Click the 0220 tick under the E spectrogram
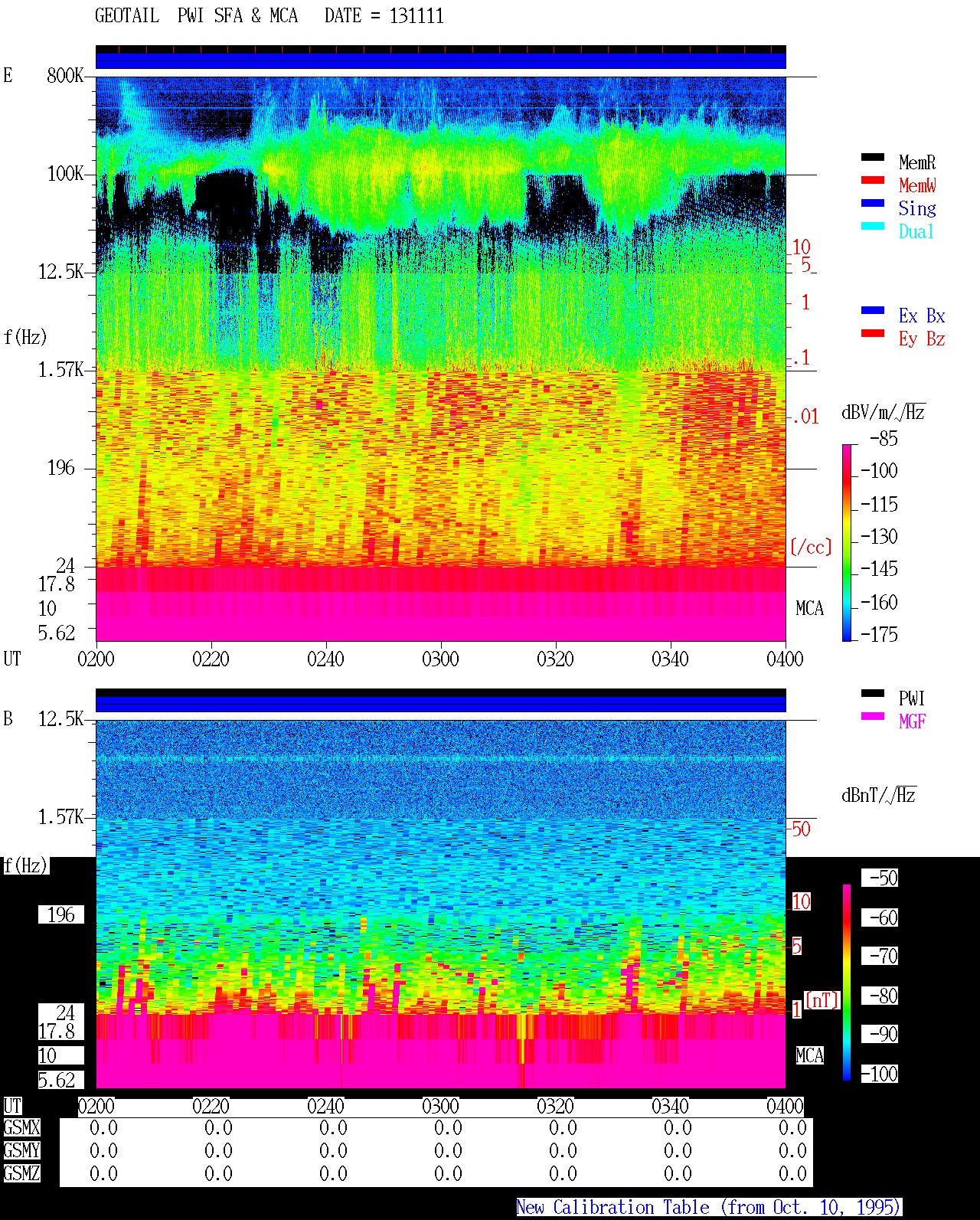This screenshot has height=1220, width=980. [211, 659]
